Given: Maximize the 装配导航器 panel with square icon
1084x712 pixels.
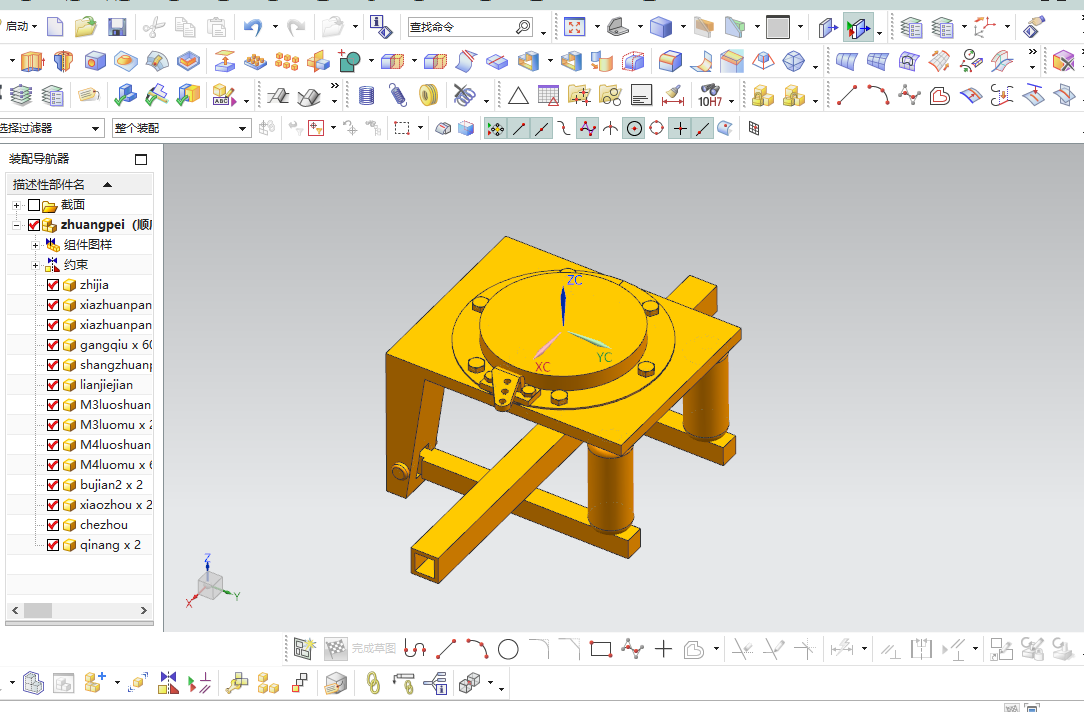Looking at the screenshot, I should point(141,160).
